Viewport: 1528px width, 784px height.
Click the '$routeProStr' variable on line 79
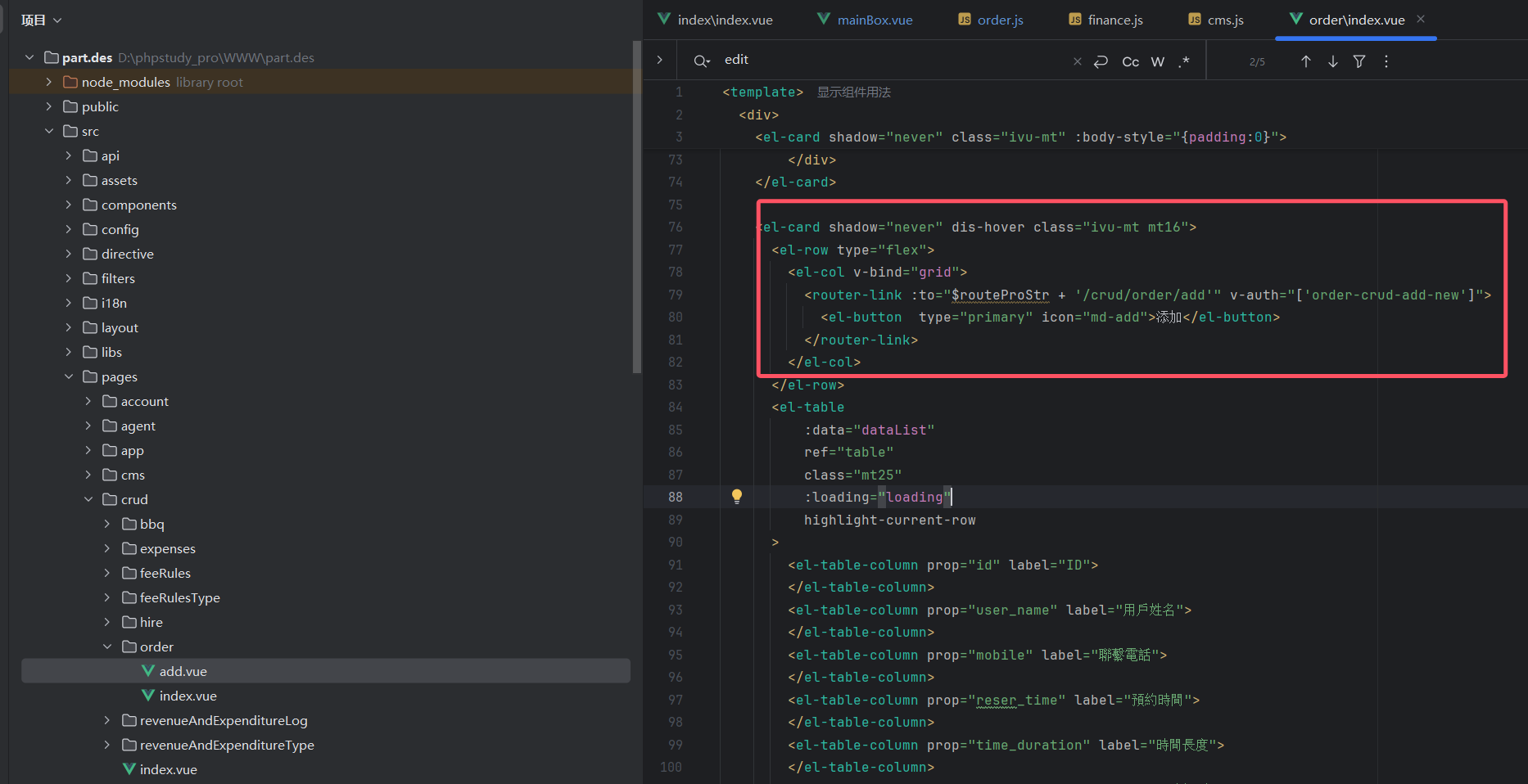click(1000, 295)
